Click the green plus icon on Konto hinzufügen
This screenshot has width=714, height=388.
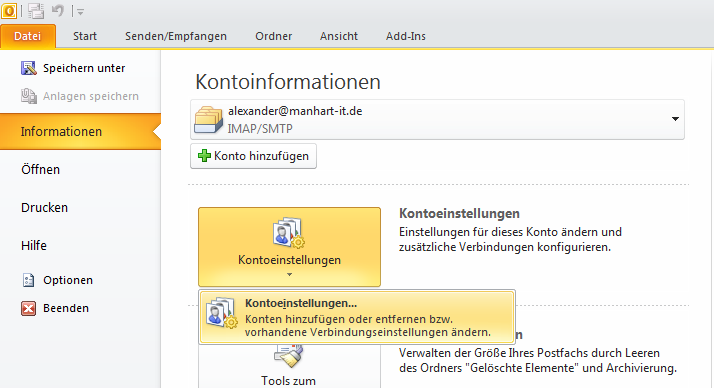[x=204, y=156]
